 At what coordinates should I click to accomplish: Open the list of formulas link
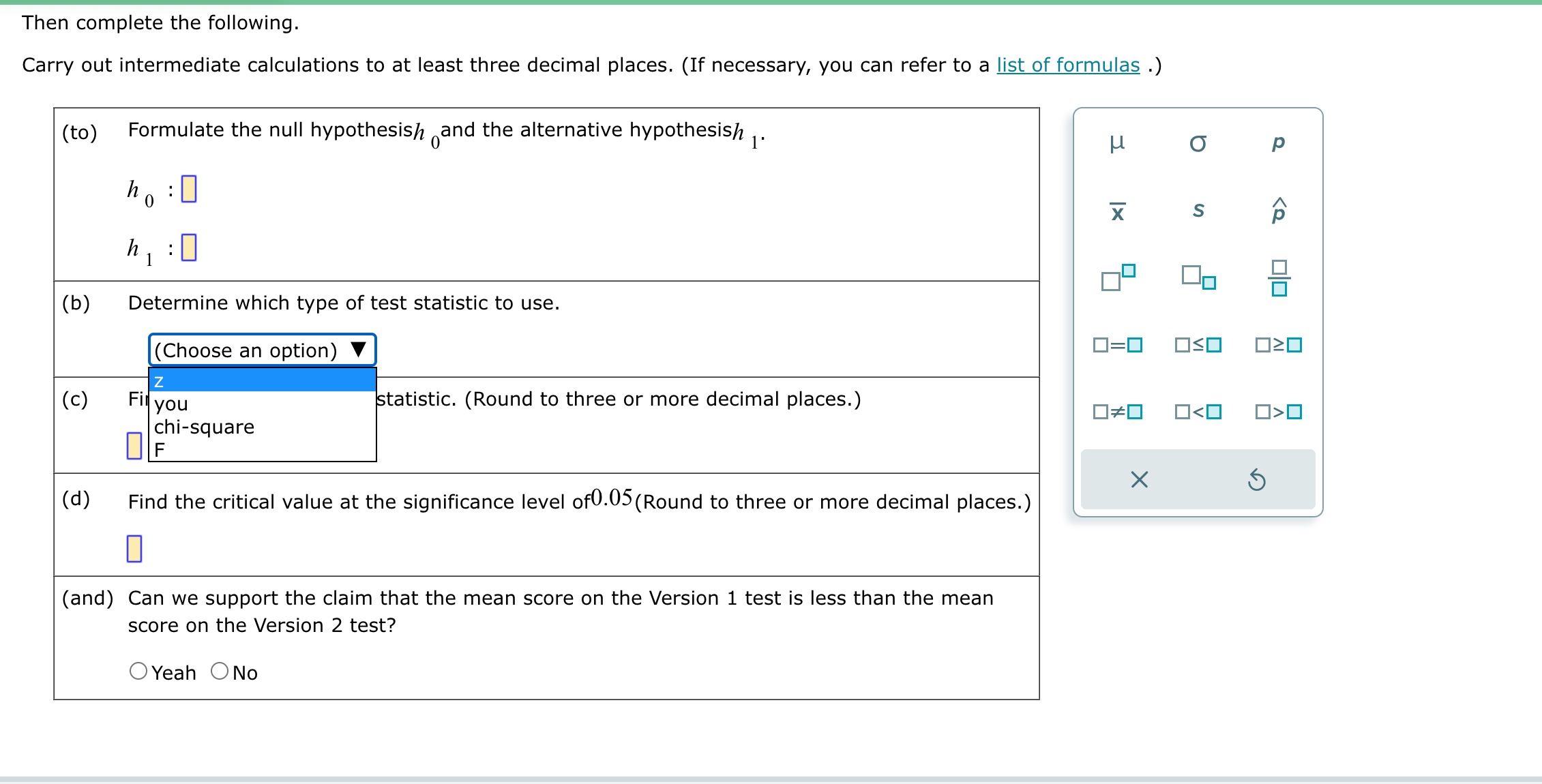point(1067,65)
